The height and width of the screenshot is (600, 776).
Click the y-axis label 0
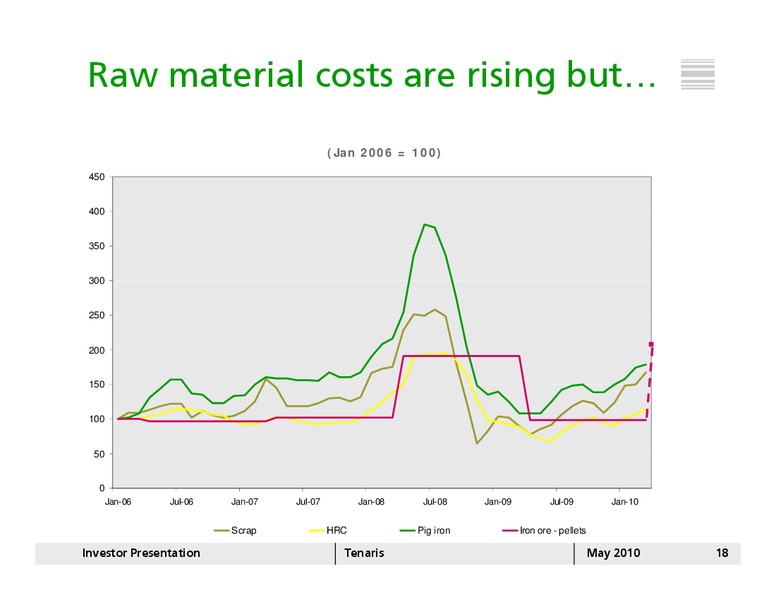point(102,488)
